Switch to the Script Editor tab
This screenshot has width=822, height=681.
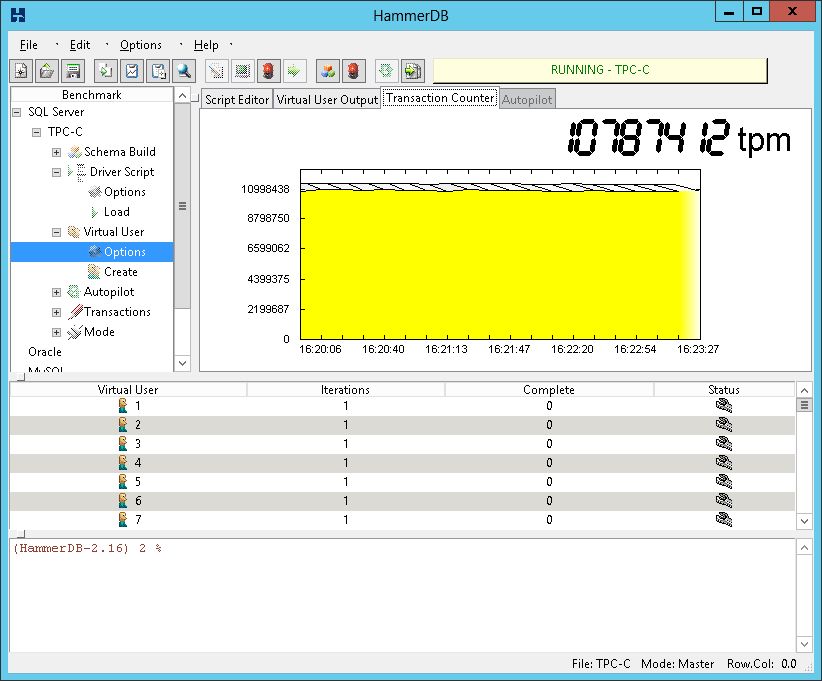coord(236,100)
